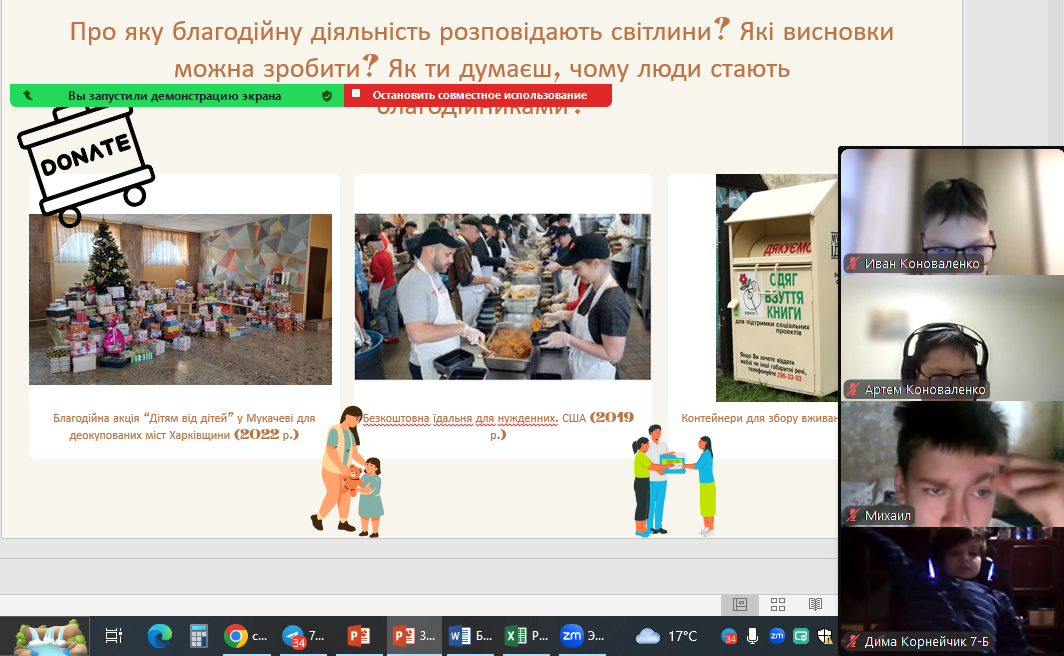Click the muted mic icon beside Михаил
Viewport: 1064px width, 656px height.
click(x=853, y=516)
